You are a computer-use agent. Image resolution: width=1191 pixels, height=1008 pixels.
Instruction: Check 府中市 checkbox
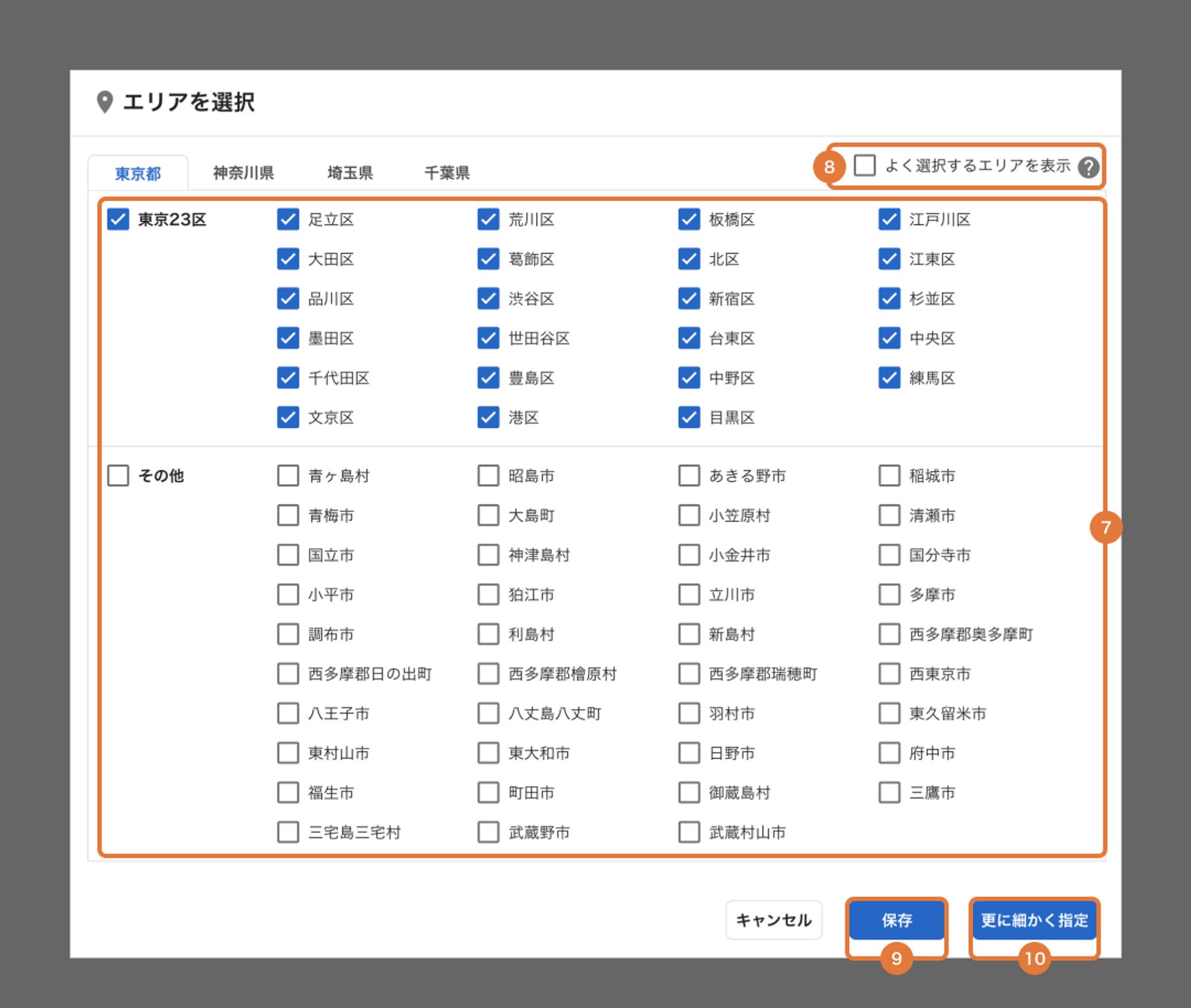pos(889,753)
